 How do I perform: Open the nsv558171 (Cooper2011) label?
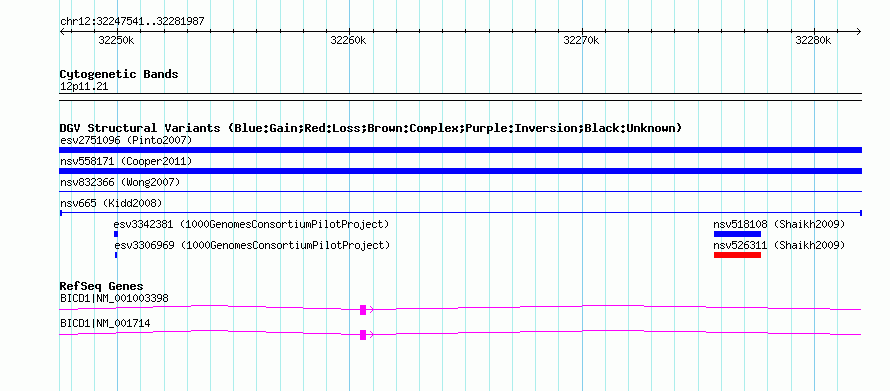[126, 162]
